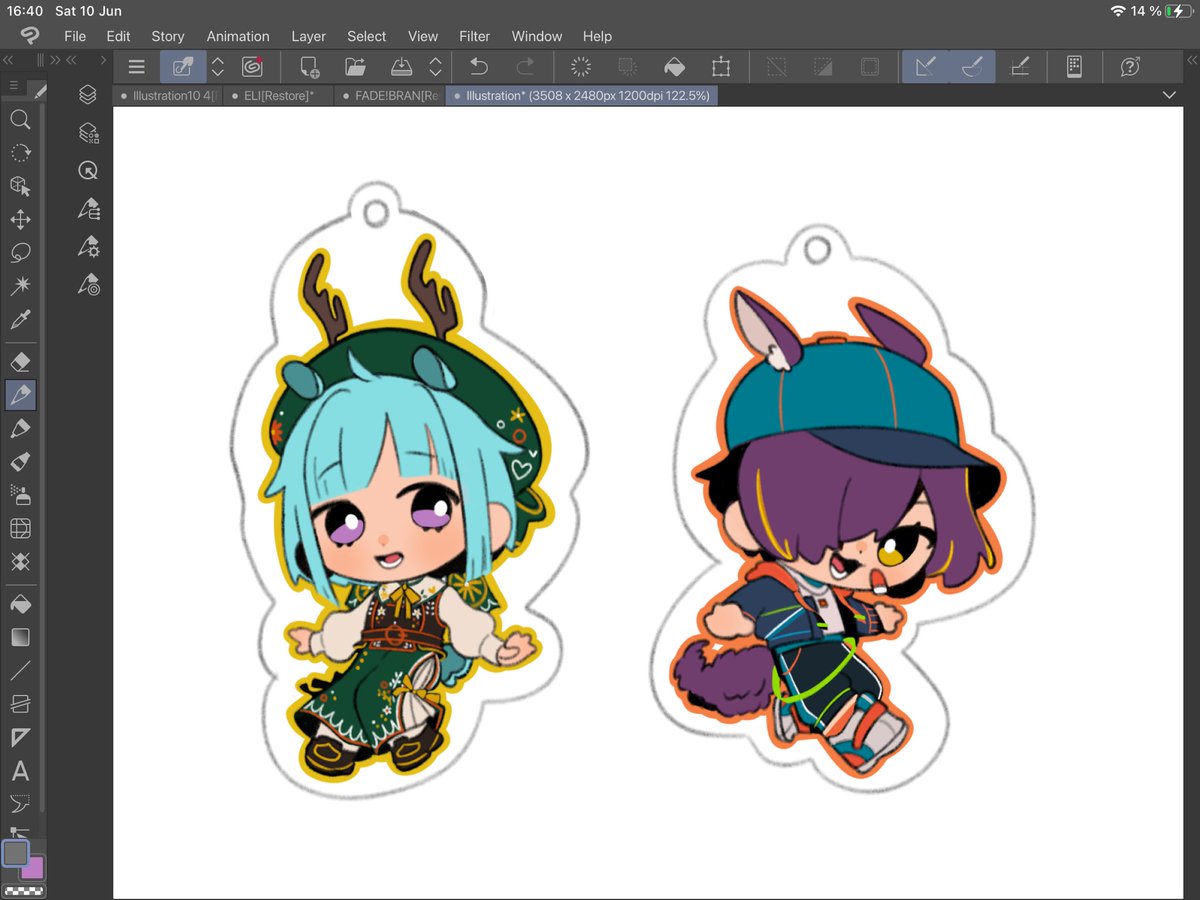Image resolution: width=1200 pixels, height=900 pixels.
Task: Open the Layer palette stack icon
Action: [88, 94]
